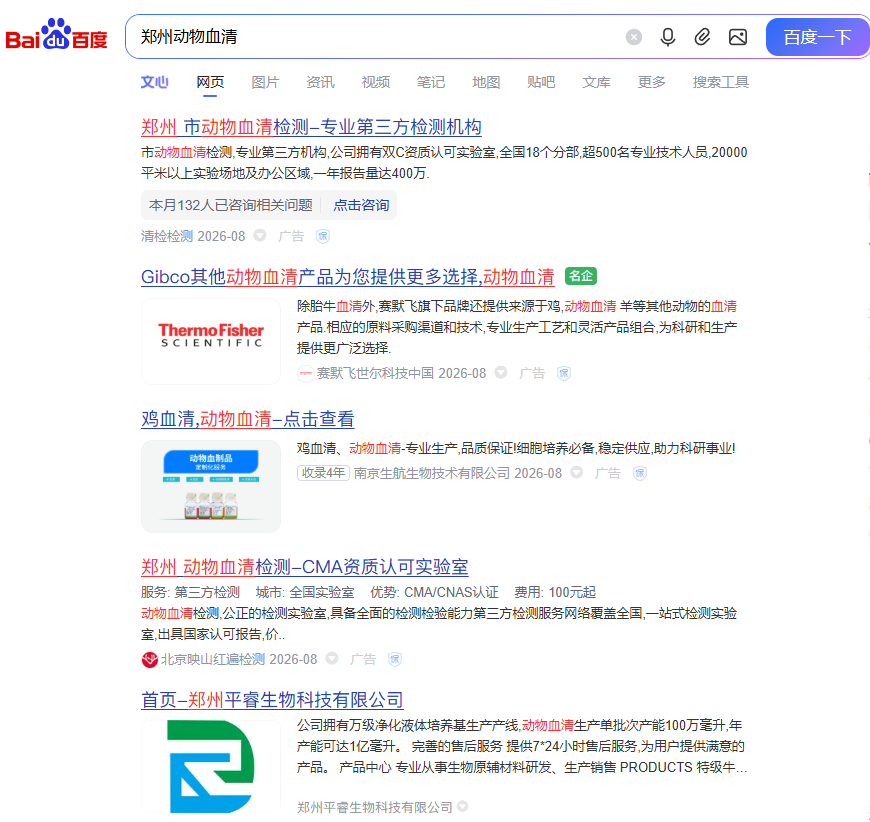Click 郑州平睿生物科技有限公司 source text
870x822 pixels.
[x=375, y=807]
